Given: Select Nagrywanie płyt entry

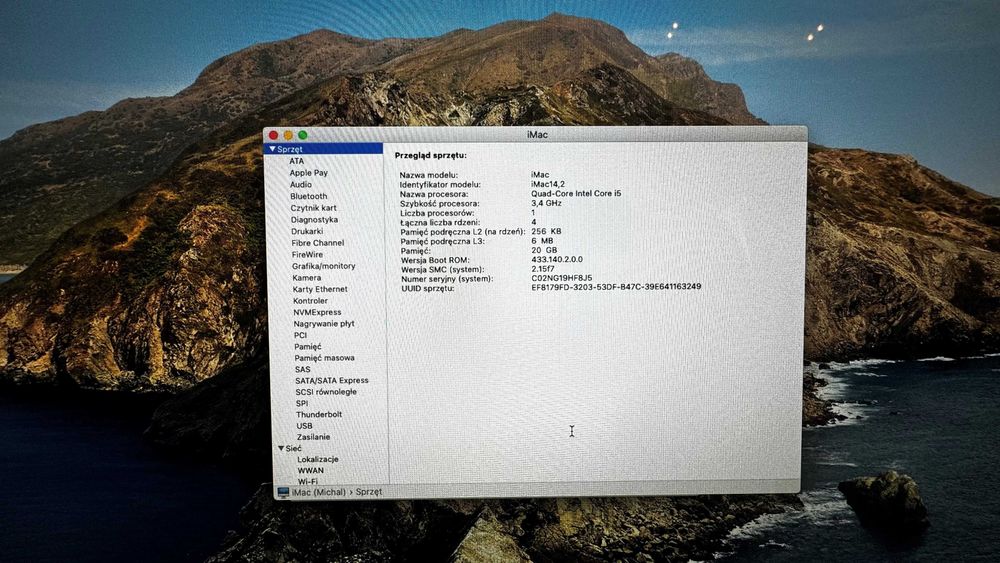Looking at the screenshot, I should point(324,324).
